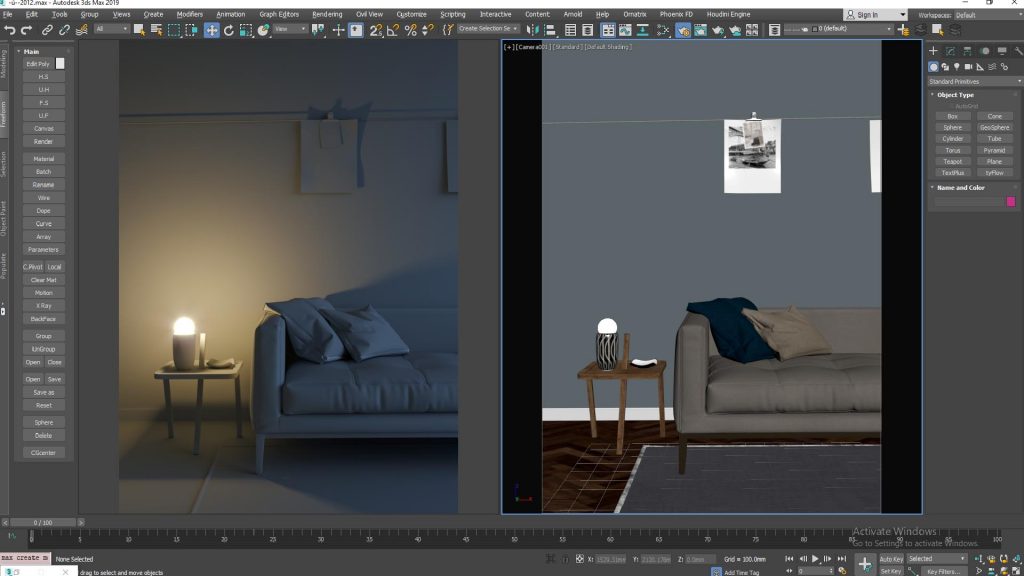
Task: Open the Cameras category in the Create panel
Action: [969, 67]
